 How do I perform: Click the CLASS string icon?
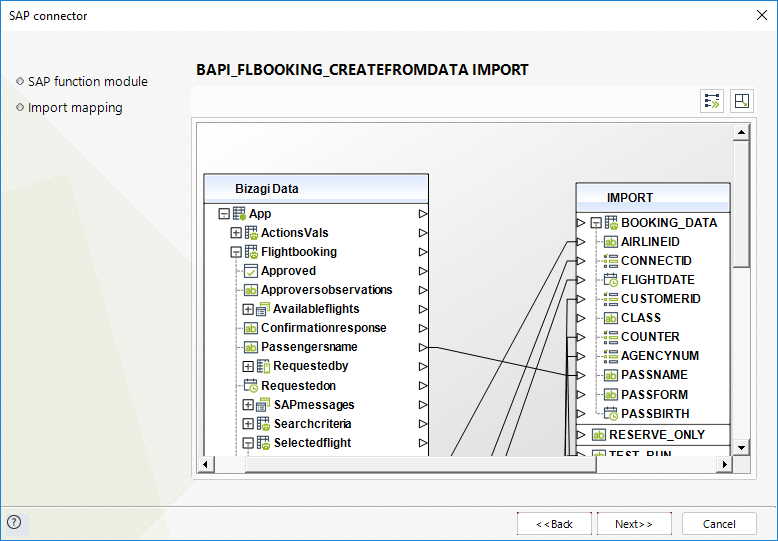click(x=610, y=318)
